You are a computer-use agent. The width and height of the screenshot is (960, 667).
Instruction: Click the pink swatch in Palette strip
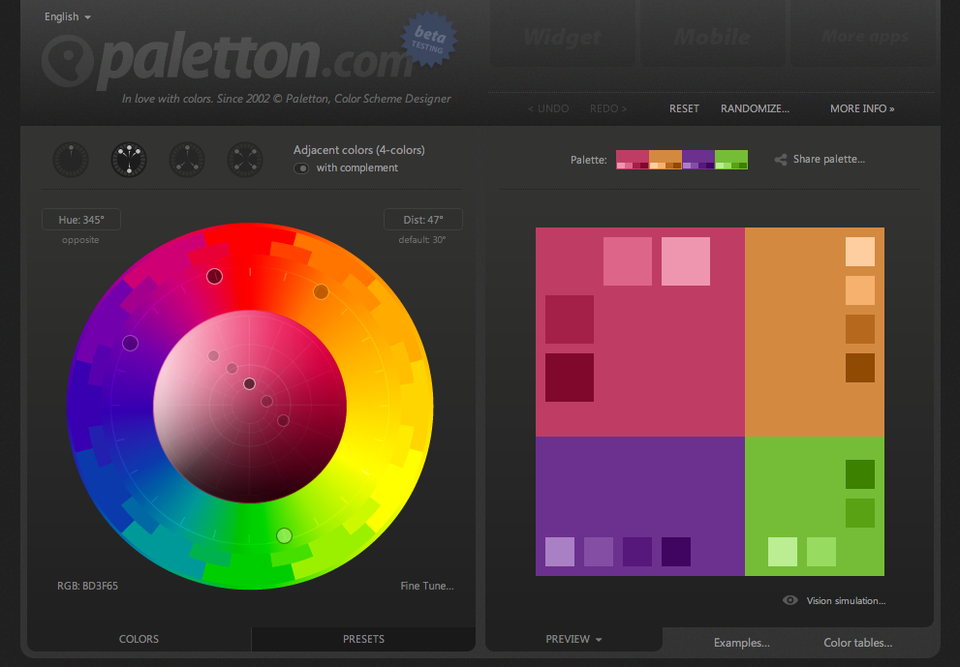tap(632, 159)
